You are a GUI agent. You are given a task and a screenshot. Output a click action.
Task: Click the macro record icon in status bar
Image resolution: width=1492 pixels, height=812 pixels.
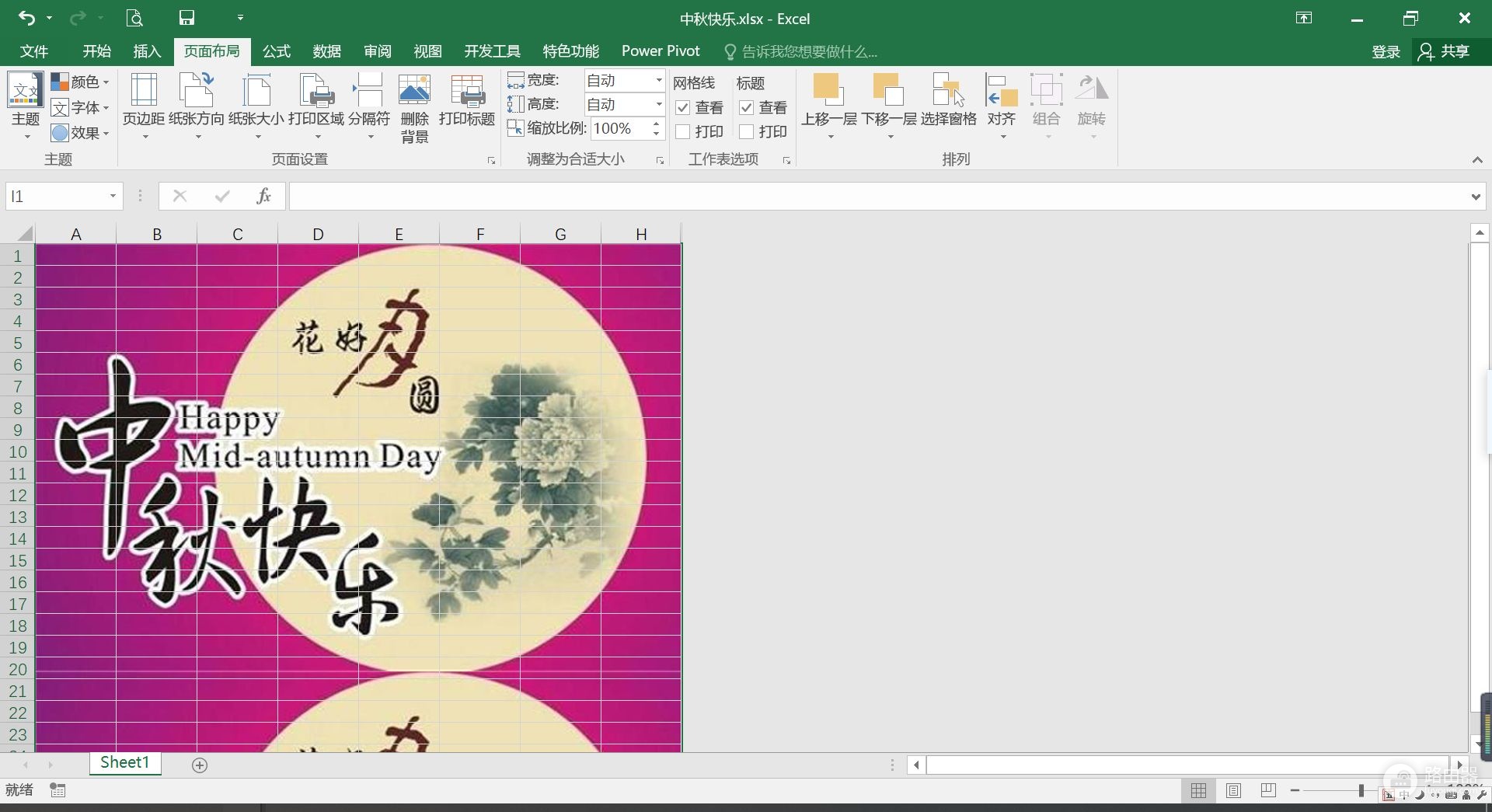[x=58, y=790]
